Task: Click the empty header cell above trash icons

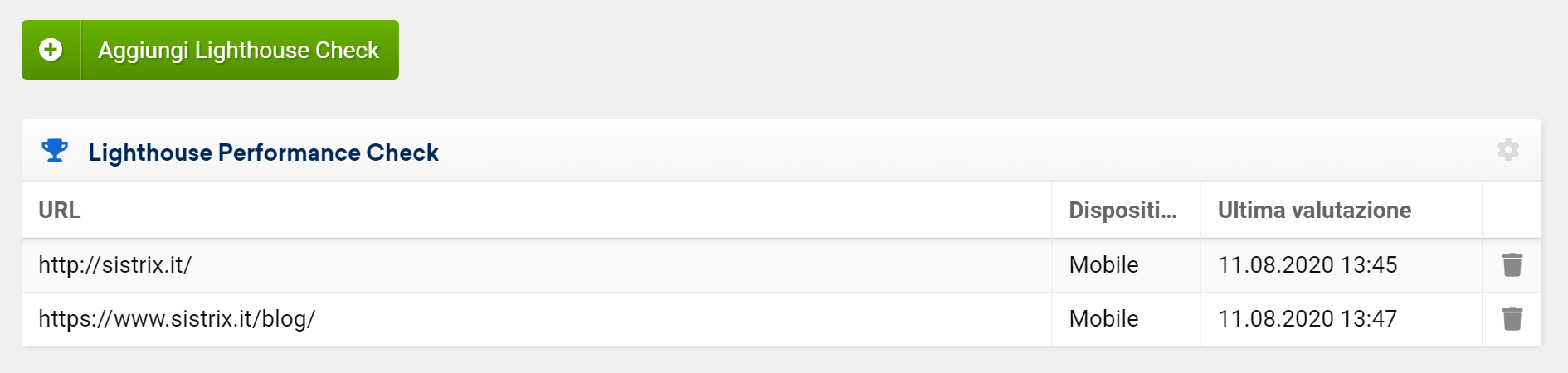Action: click(1512, 211)
